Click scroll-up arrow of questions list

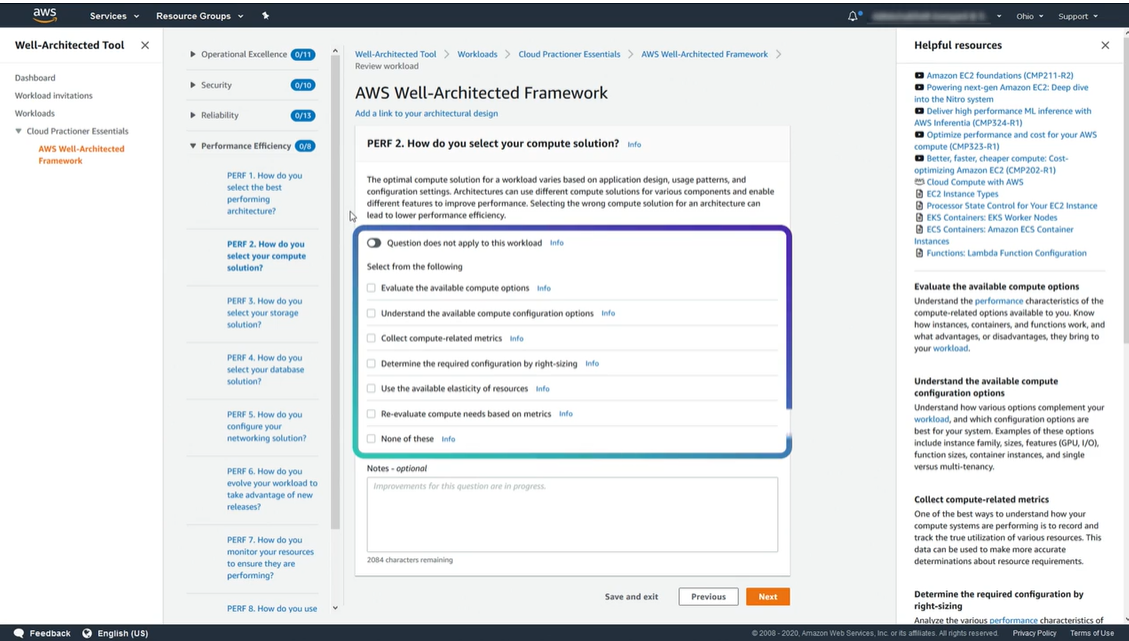335,51
